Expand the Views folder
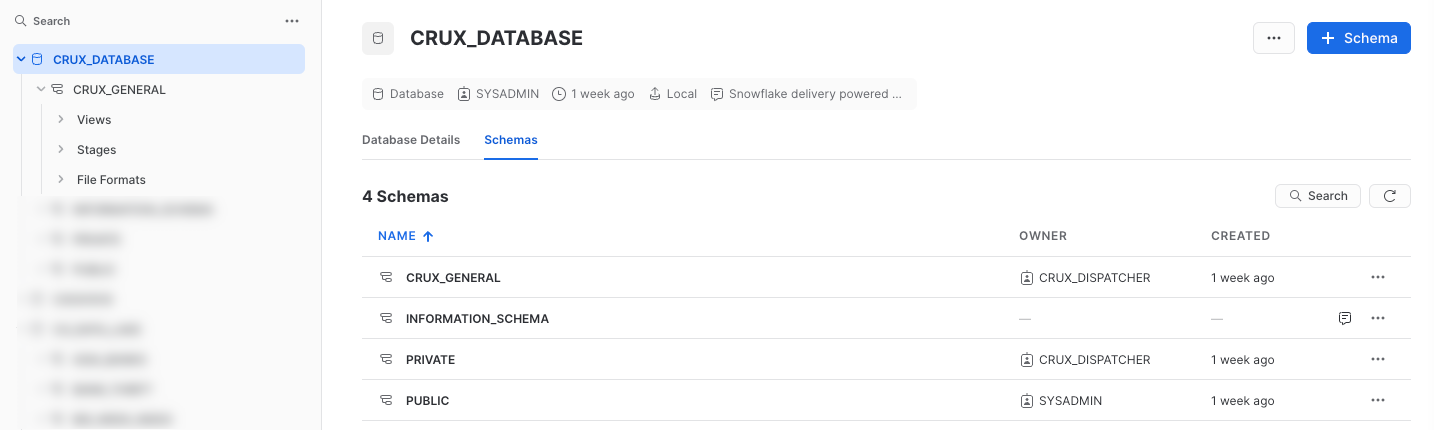The height and width of the screenshot is (430, 1434). click(x=61, y=119)
